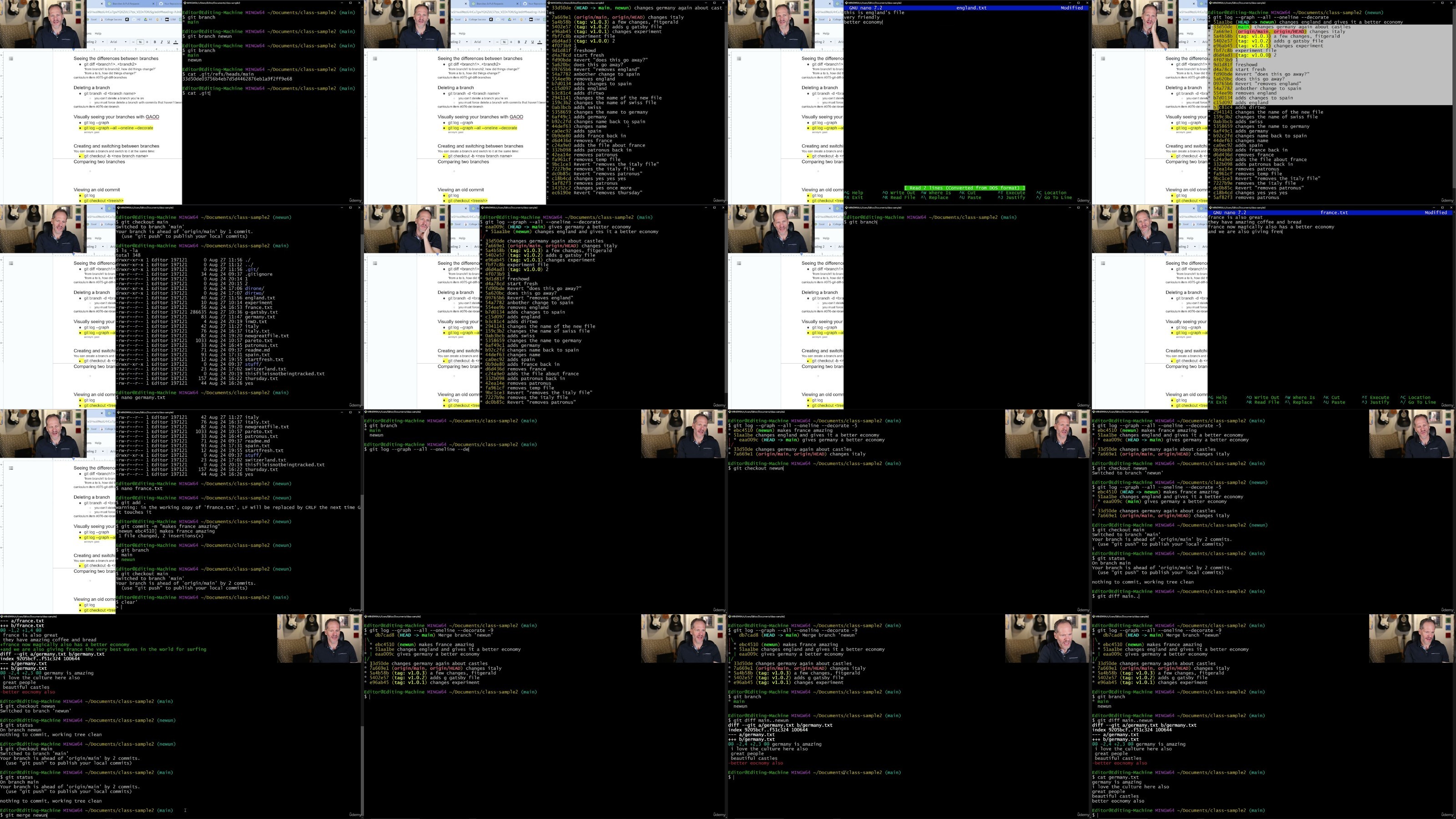Open document outline icon in top-left frame
The height and width of the screenshot is (819, 1456).
tap(11, 58)
